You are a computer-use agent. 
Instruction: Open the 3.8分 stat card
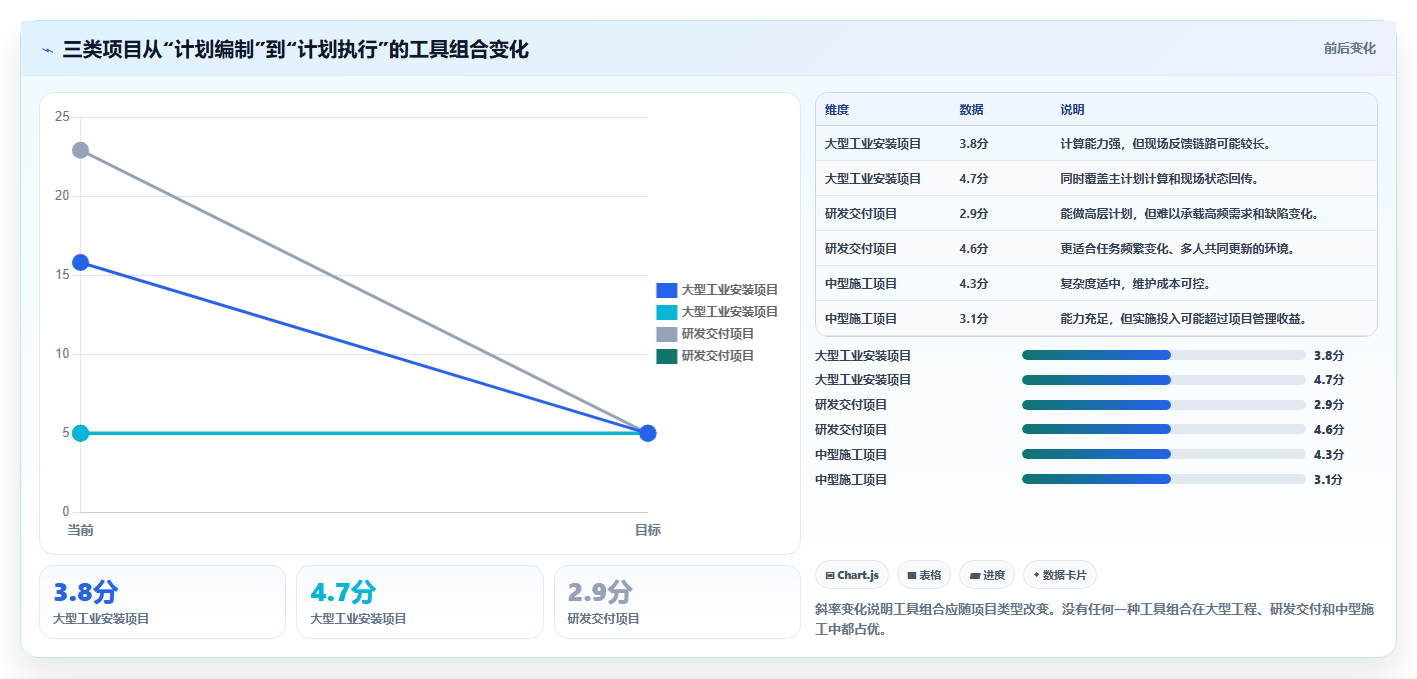pyautogui.click(x=163, y=602)
